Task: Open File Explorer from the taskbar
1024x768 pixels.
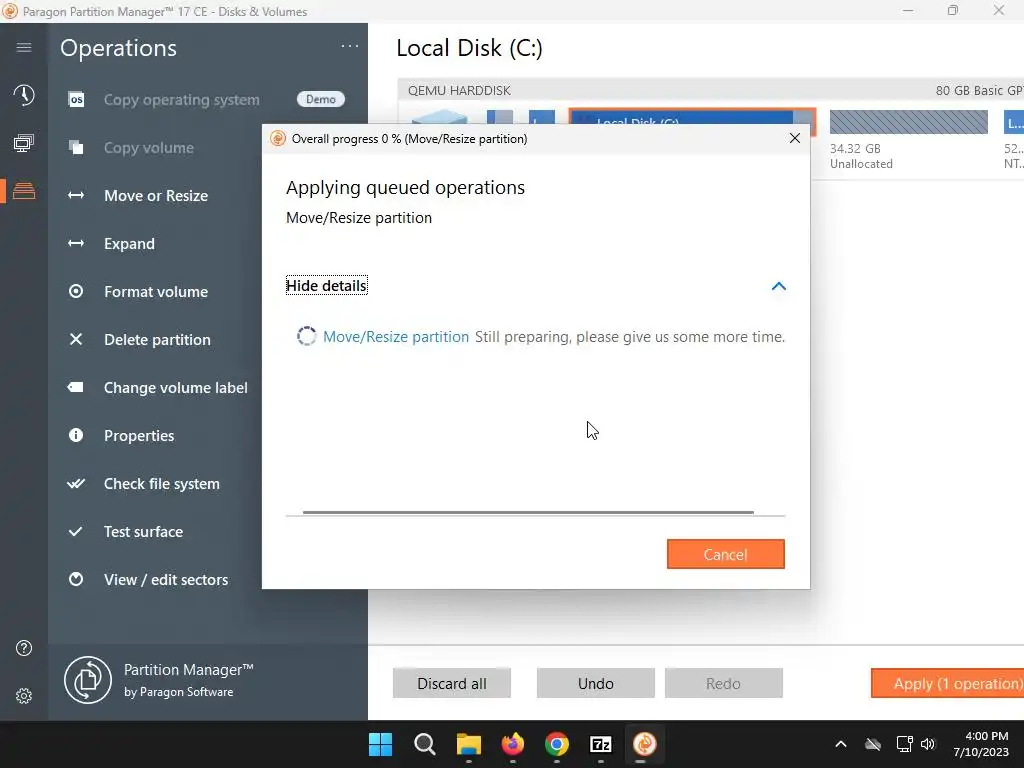Action: (468, 744)
